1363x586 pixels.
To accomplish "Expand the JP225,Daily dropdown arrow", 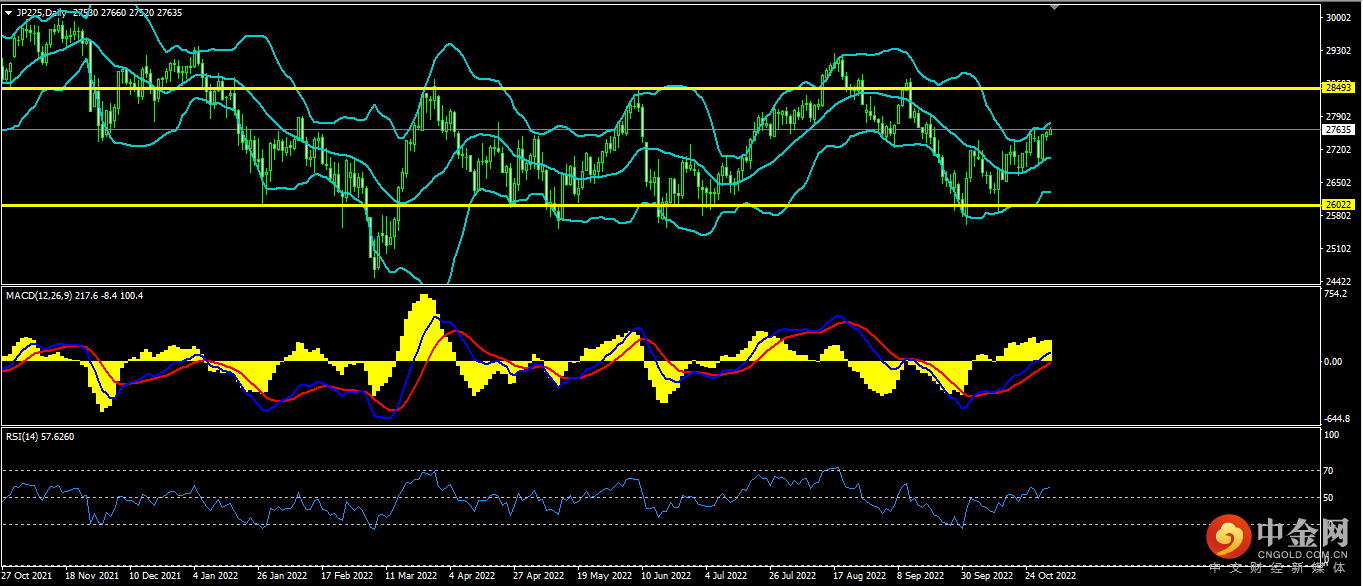I will (8, 13).
